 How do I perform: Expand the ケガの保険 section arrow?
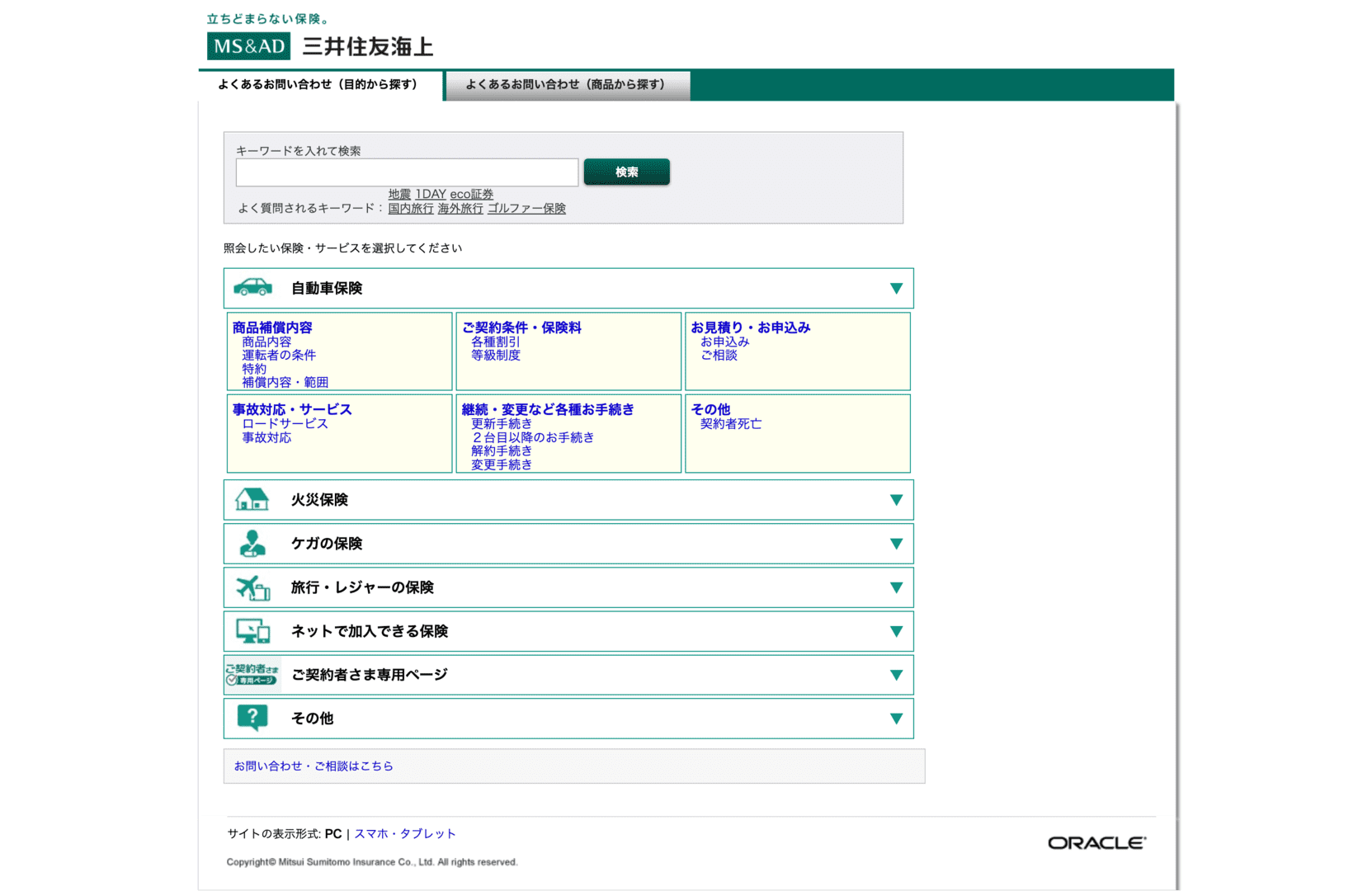(x=896, y=544)
